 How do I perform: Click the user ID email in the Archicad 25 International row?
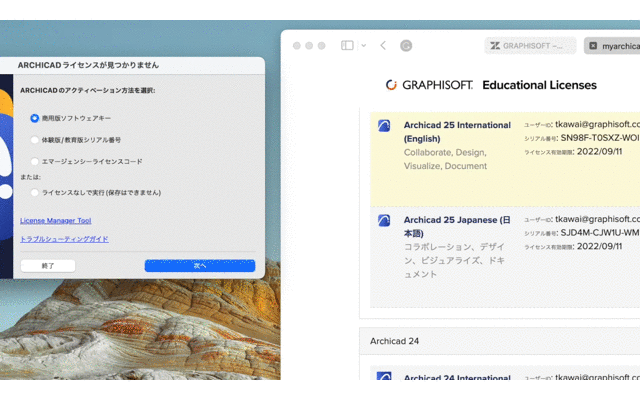(x=598, y=124)
